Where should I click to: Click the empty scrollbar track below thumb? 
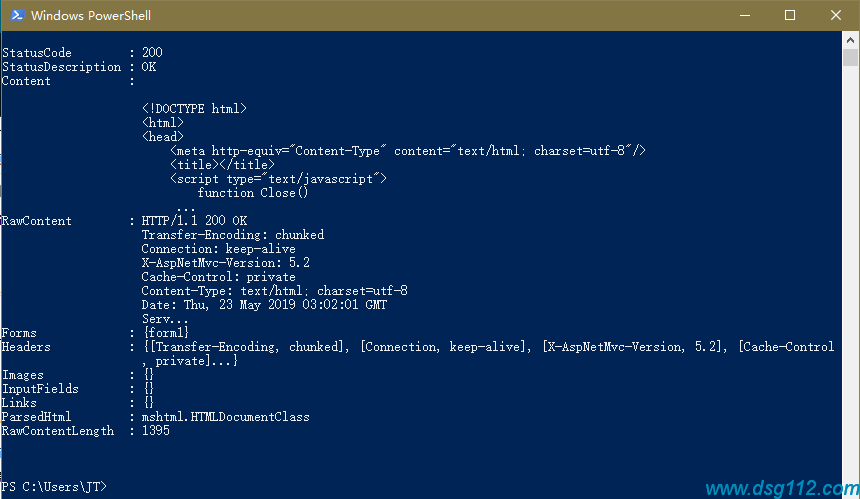(850, 274)
